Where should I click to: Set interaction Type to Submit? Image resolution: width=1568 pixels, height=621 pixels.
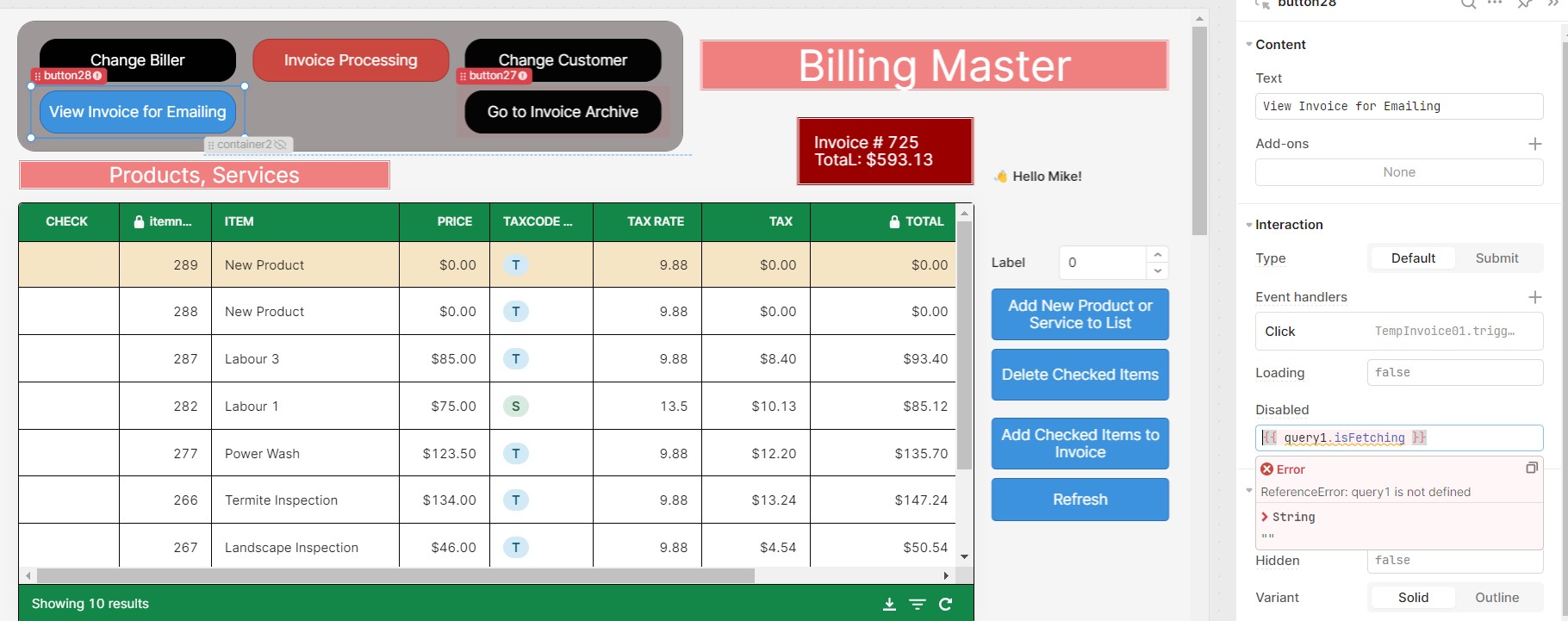point(1496,258)
